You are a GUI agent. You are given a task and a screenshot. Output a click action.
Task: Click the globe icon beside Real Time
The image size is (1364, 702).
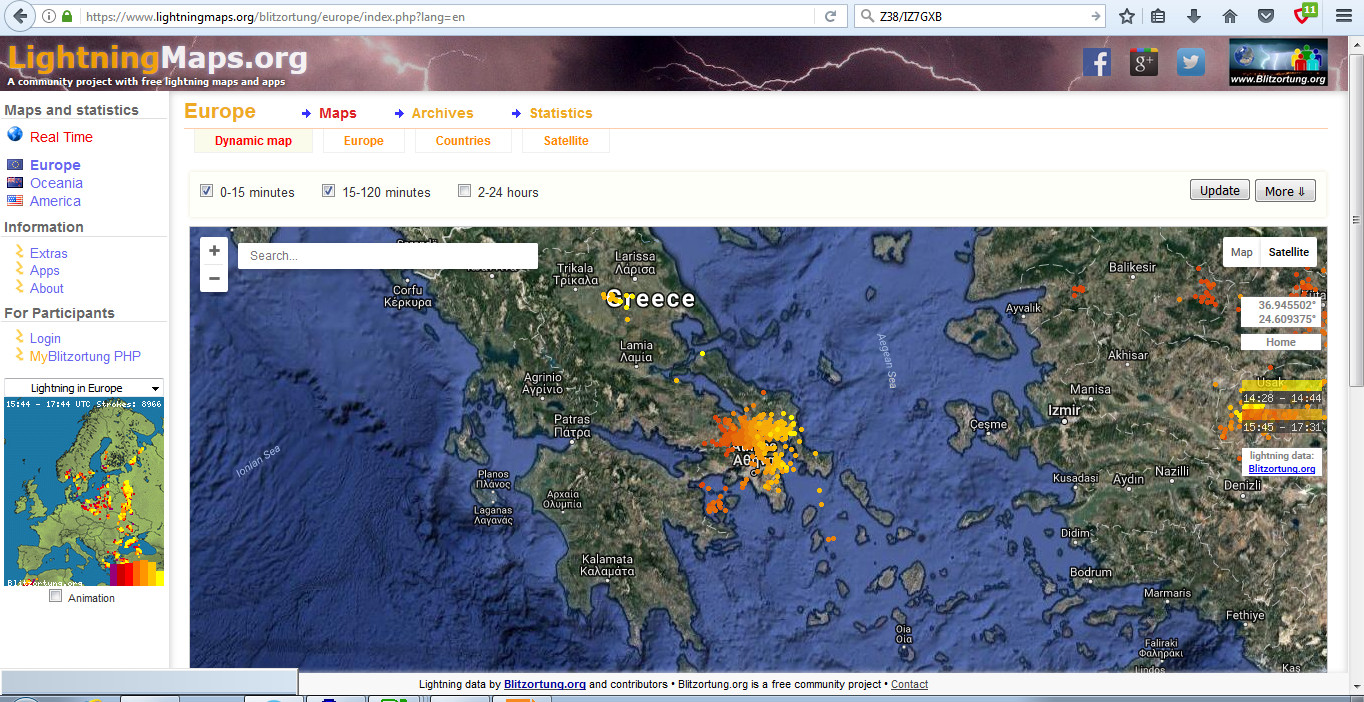tap(14, 135)
